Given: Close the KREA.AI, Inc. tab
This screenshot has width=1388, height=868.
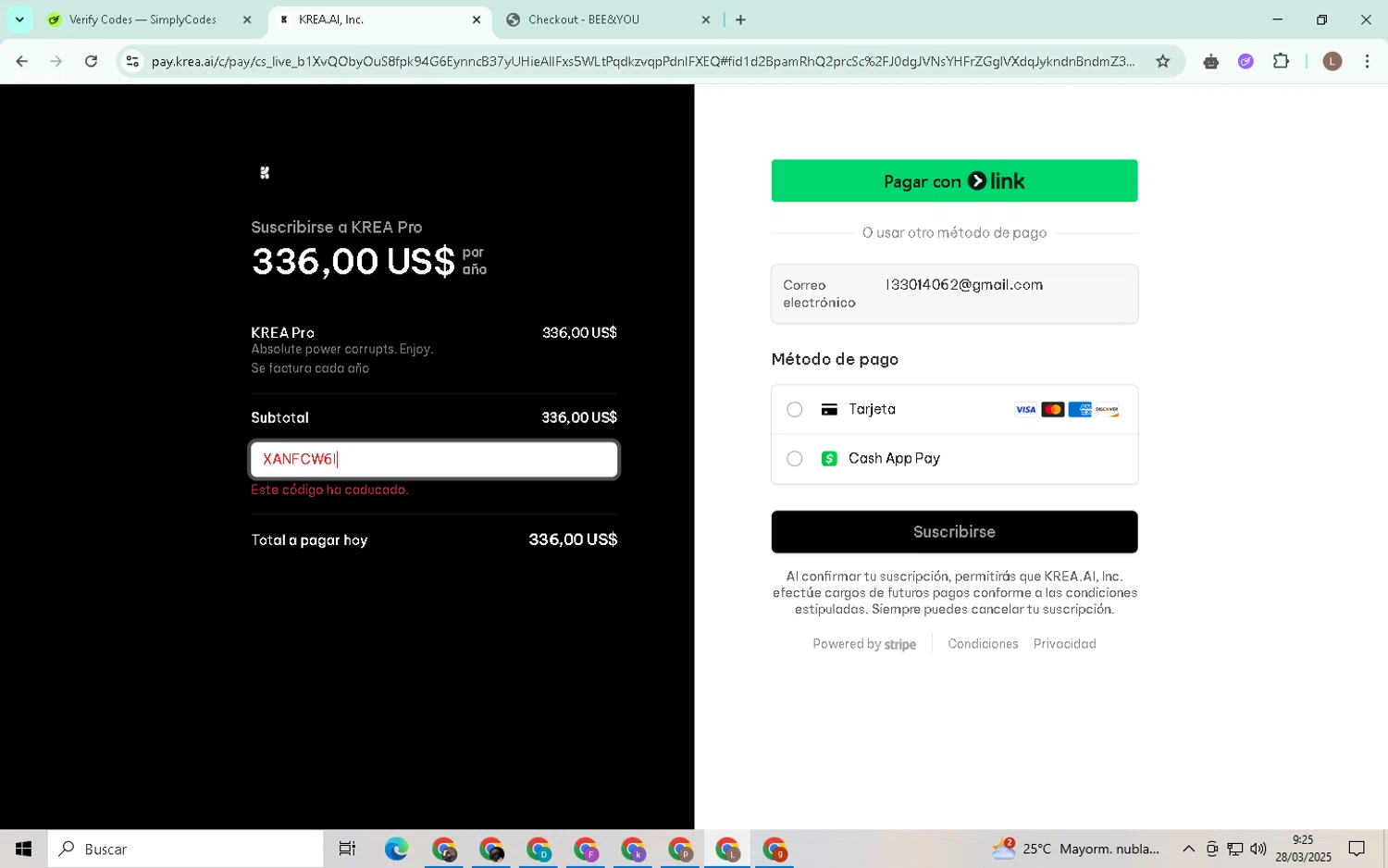Looking at the screenshot, I should coord(477,19).
